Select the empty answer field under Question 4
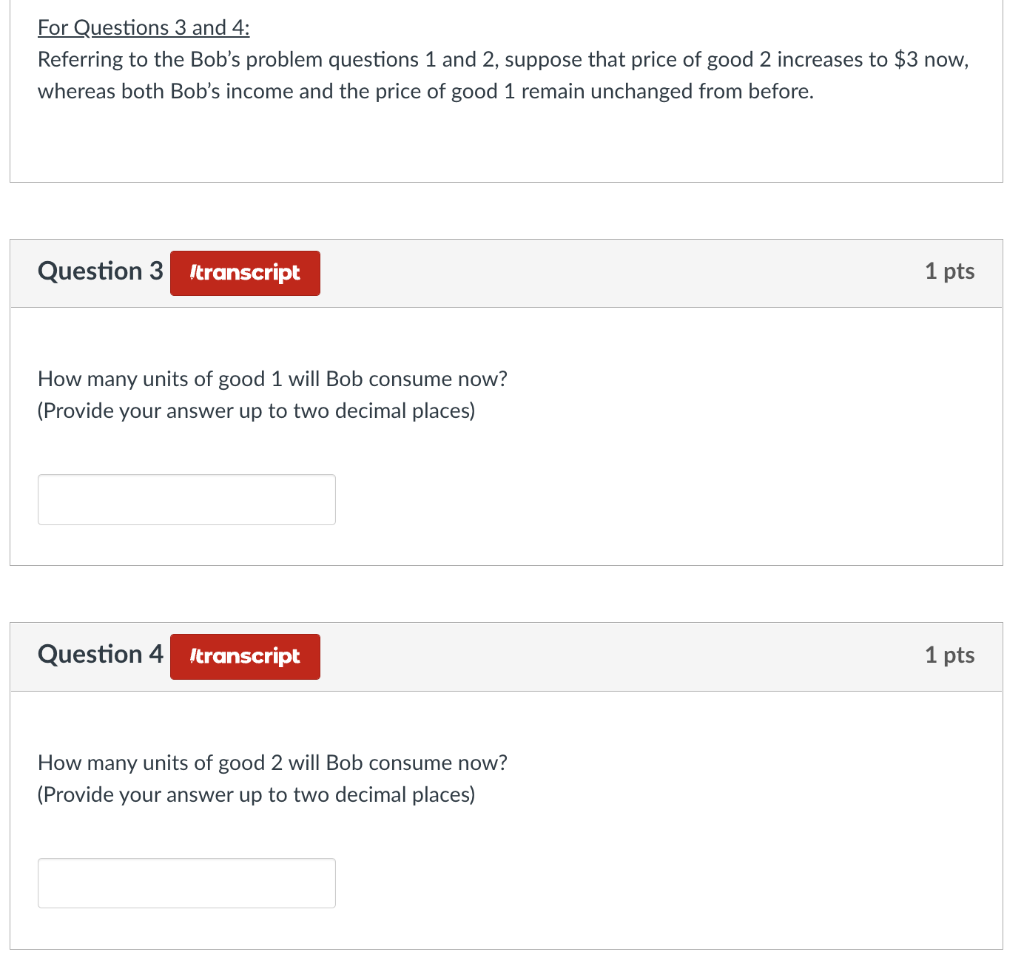 (x=186, y=882)
